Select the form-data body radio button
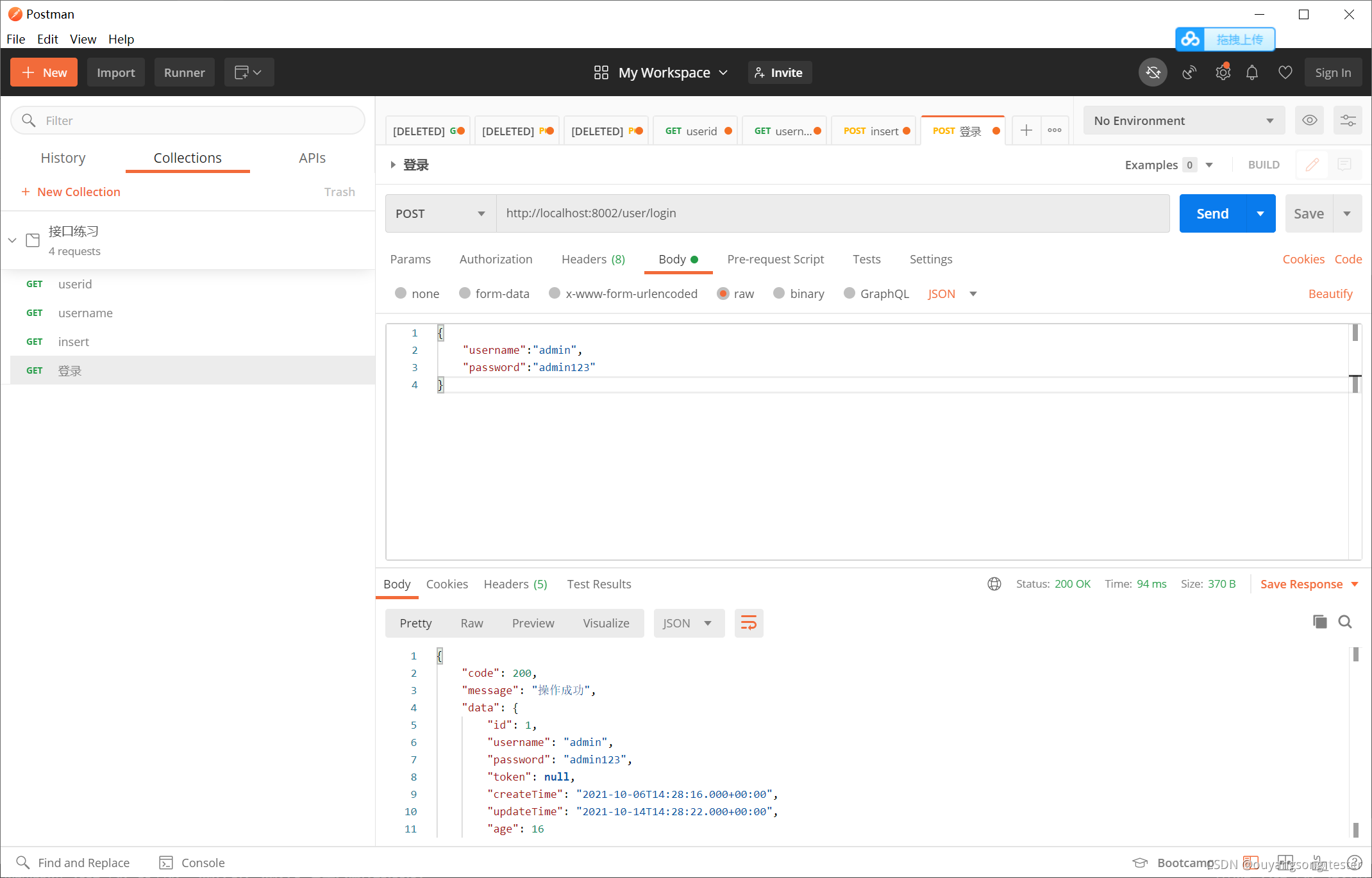 point(465,294)
